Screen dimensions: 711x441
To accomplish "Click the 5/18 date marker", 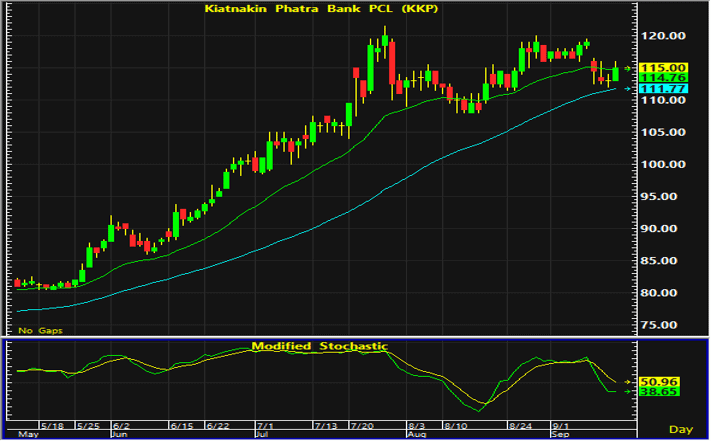I will 52,426.
